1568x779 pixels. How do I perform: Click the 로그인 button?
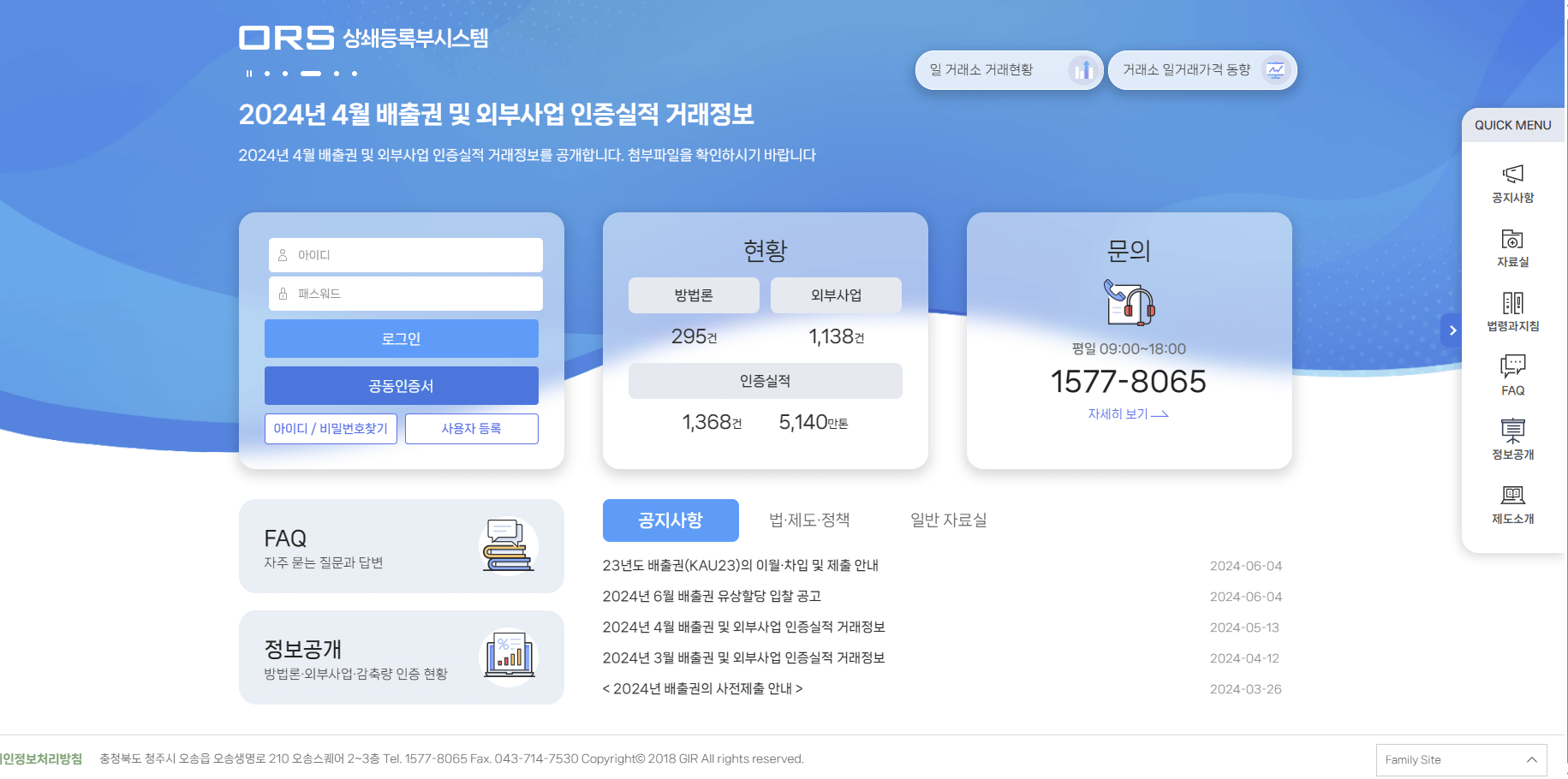pyautogui.click(x=402, y=338)
